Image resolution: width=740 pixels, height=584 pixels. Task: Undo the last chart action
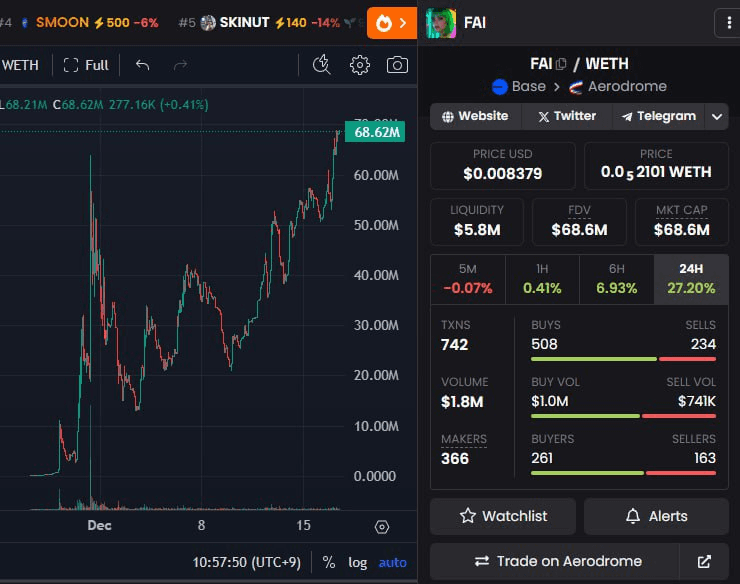(142, 65)
